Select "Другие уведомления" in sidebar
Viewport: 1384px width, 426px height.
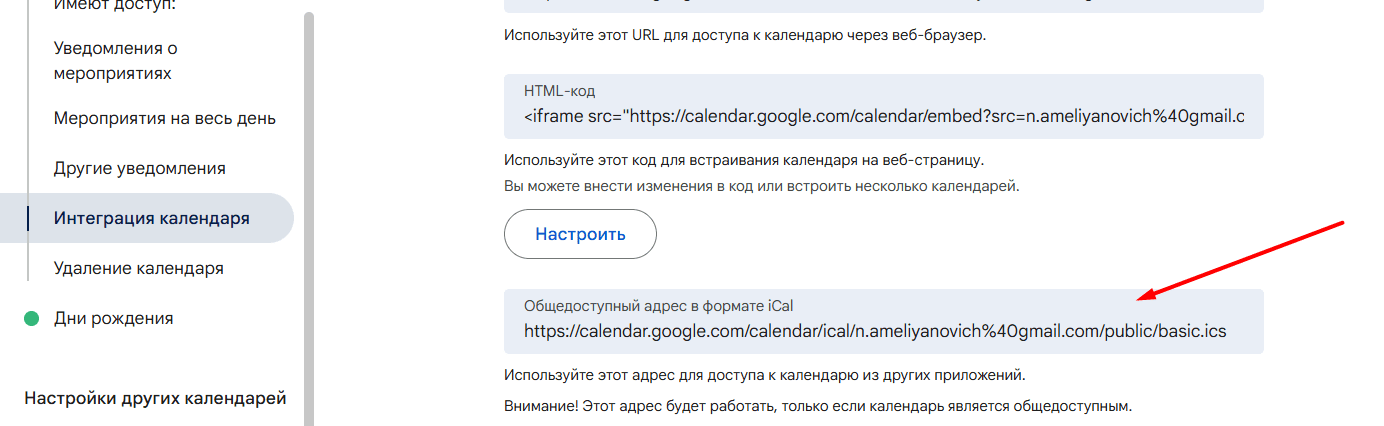[139, 168]
